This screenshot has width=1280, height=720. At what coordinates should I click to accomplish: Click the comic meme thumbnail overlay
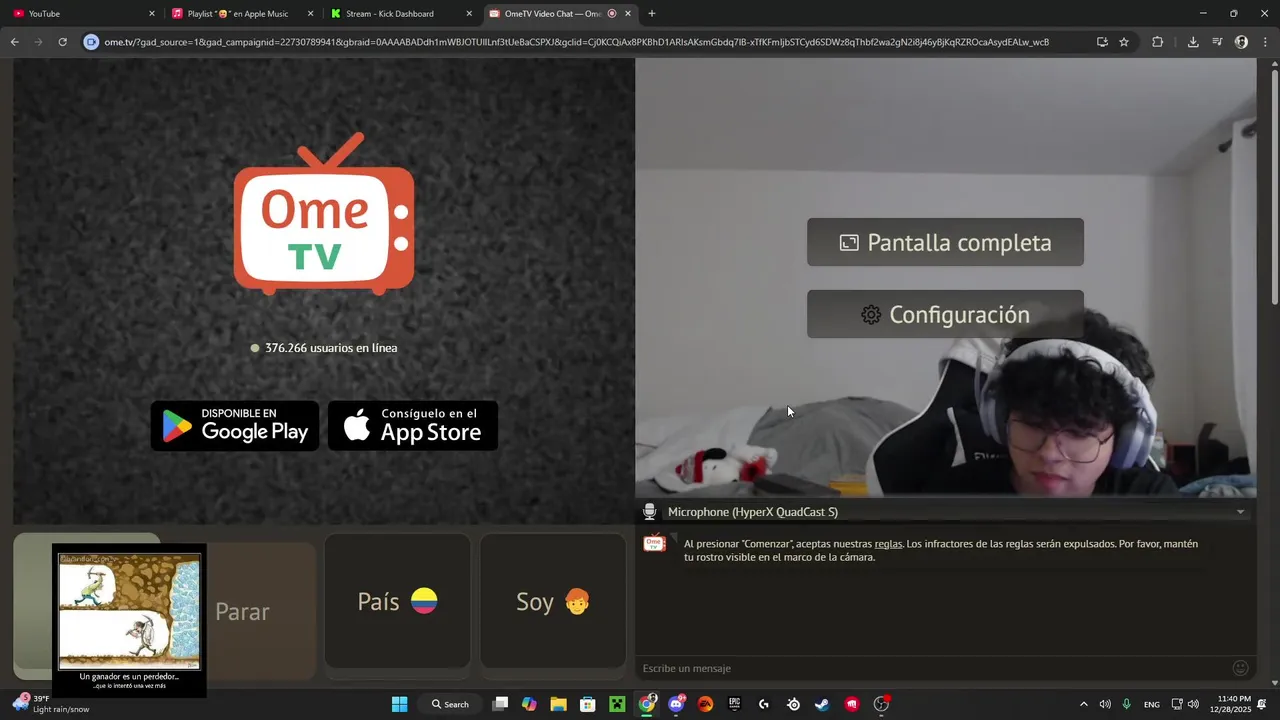(x=129, y=620)
